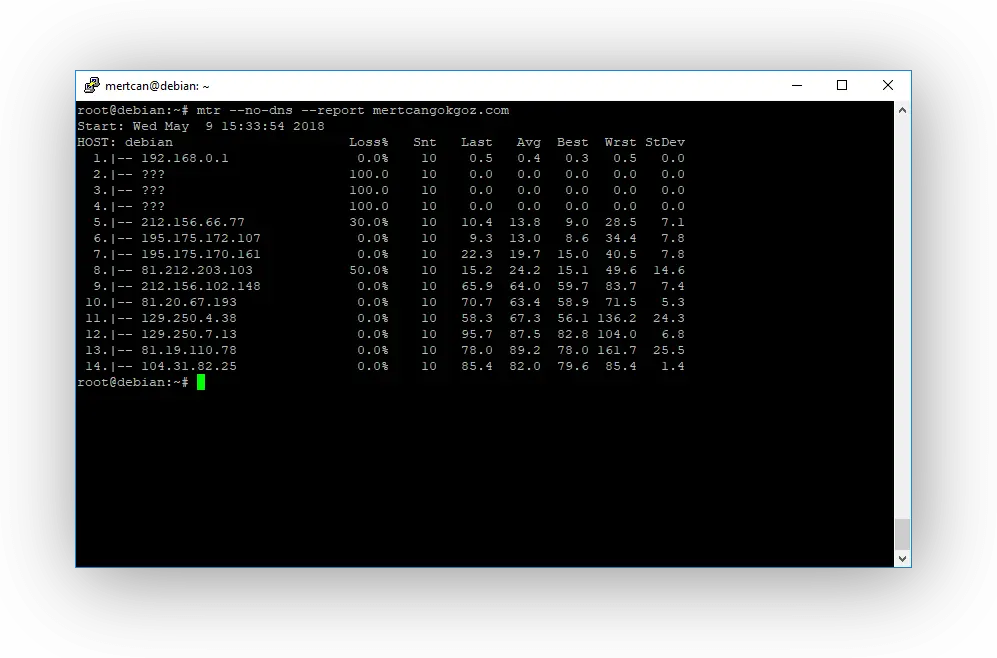Click the 64.0 average value in hop 9
The width and height of the screenshot is (997, 658).
coord(525,287)
